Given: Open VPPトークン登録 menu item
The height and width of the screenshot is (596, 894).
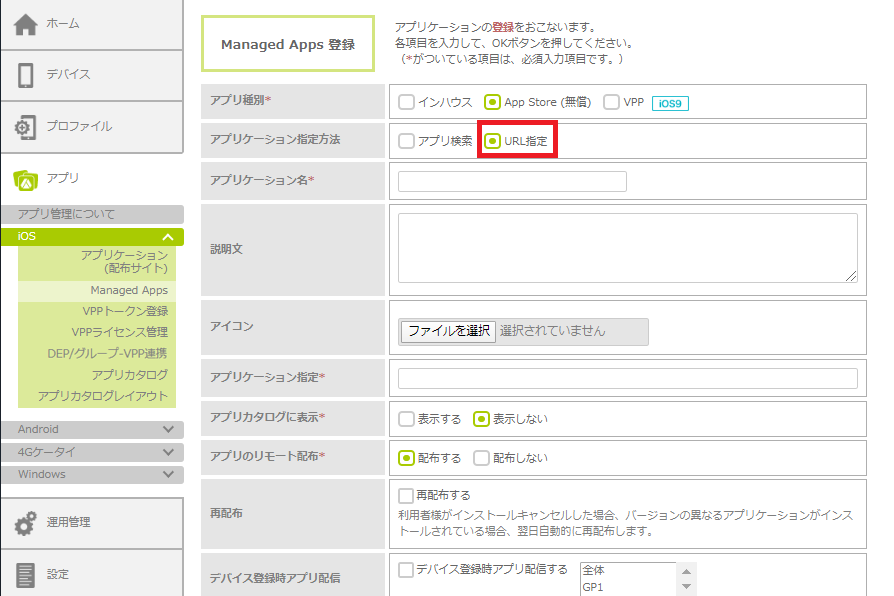Looking at the screenshot, I should 125,311.
